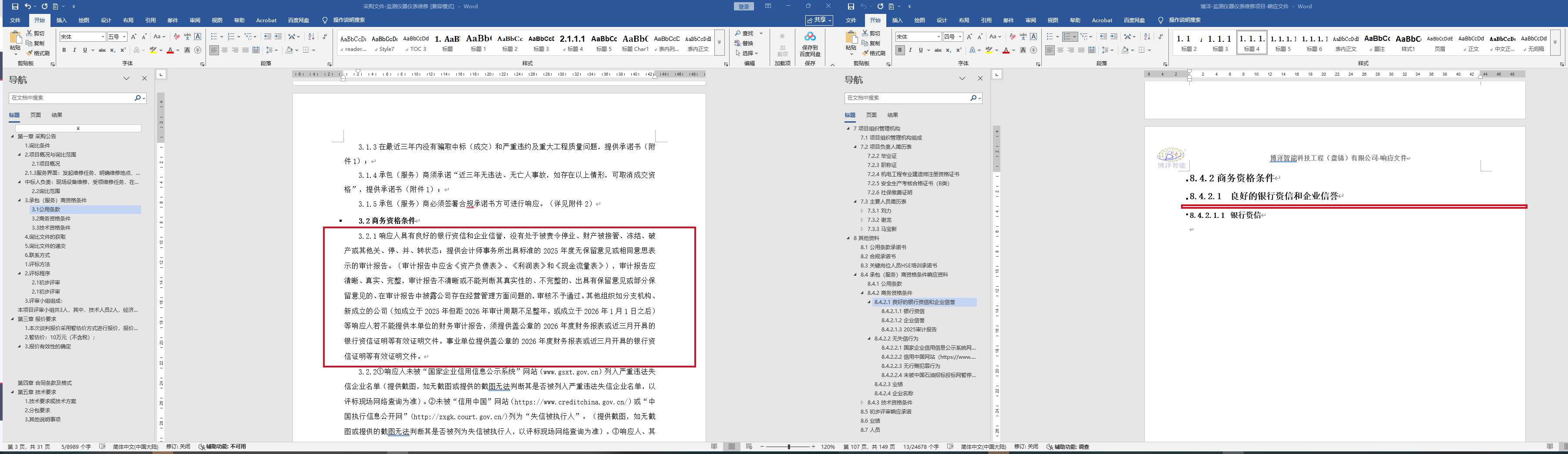
Task: Go to 8.4.2.1.2 企业信誉 in right navigation
Action: 903,320
